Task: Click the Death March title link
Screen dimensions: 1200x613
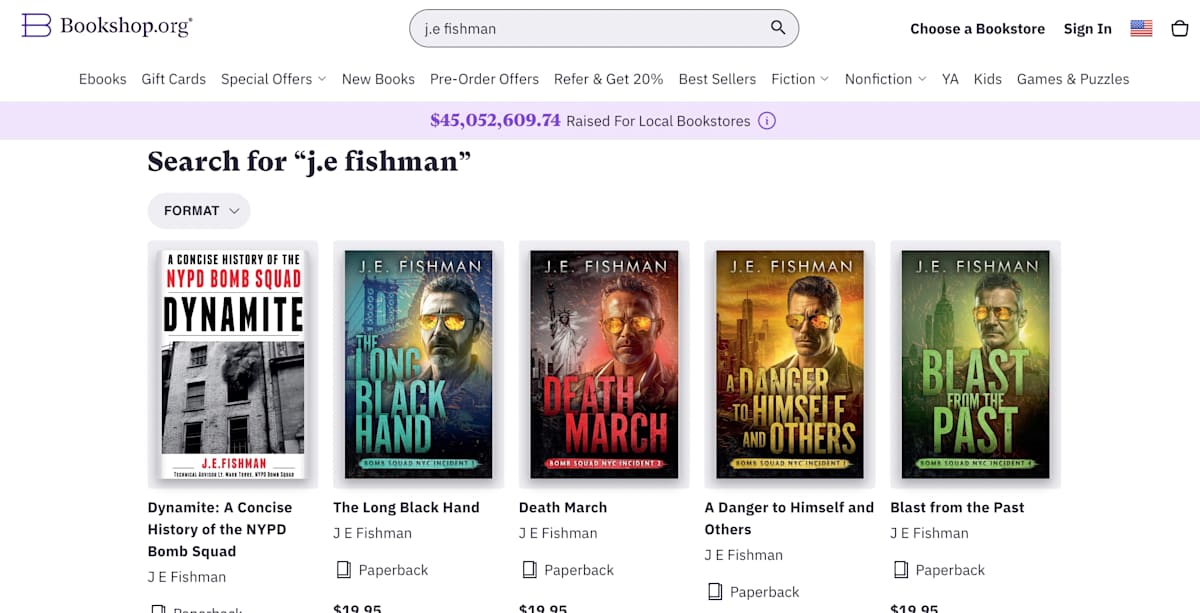Action: tap(563, 507)
